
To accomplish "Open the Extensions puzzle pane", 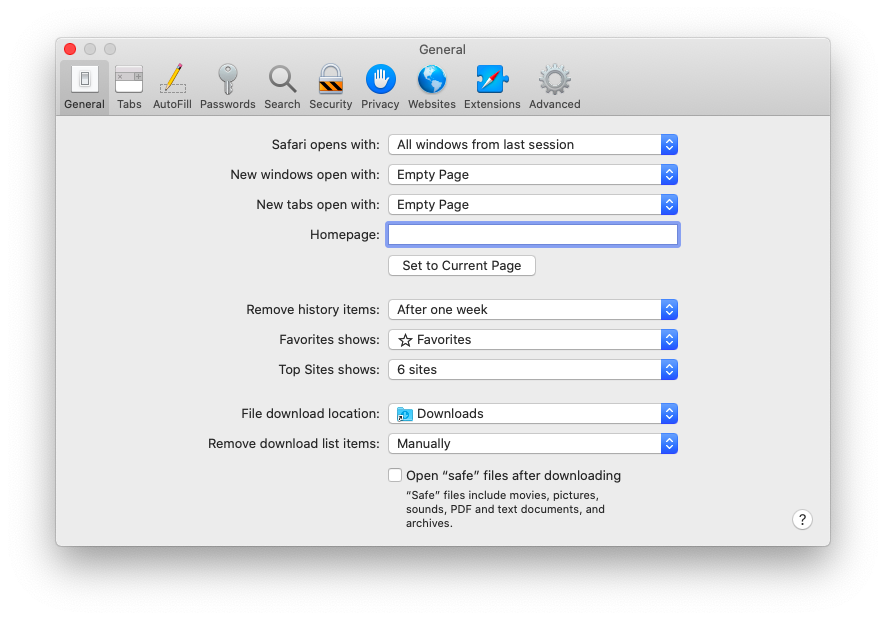I will pyautogui.click(x=492, y=87).
